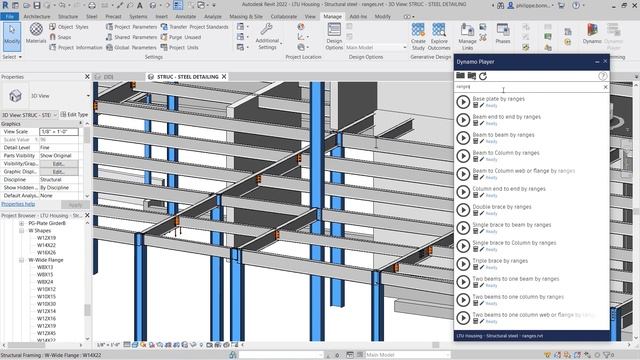Select W12X19 under W Shapes
The width and height of the screenshot is (640, 360).
click(46, 238)
